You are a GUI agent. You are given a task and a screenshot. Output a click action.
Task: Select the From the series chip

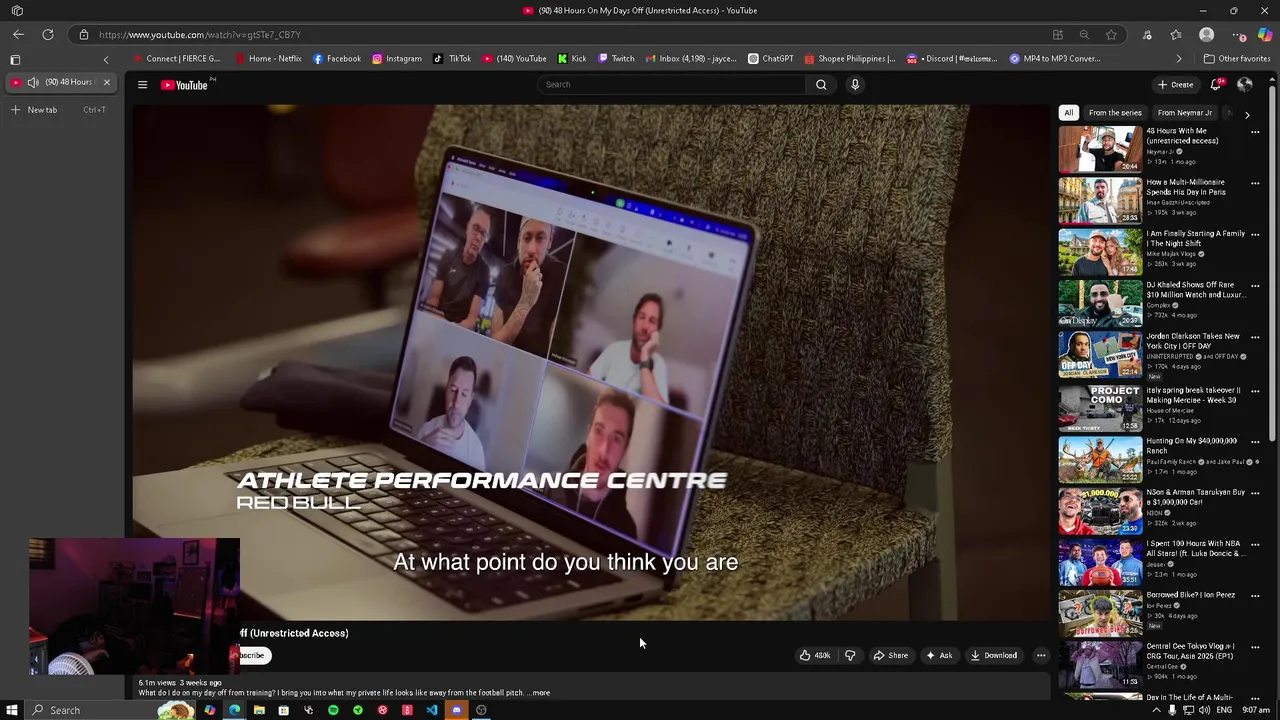point(1115,113)
